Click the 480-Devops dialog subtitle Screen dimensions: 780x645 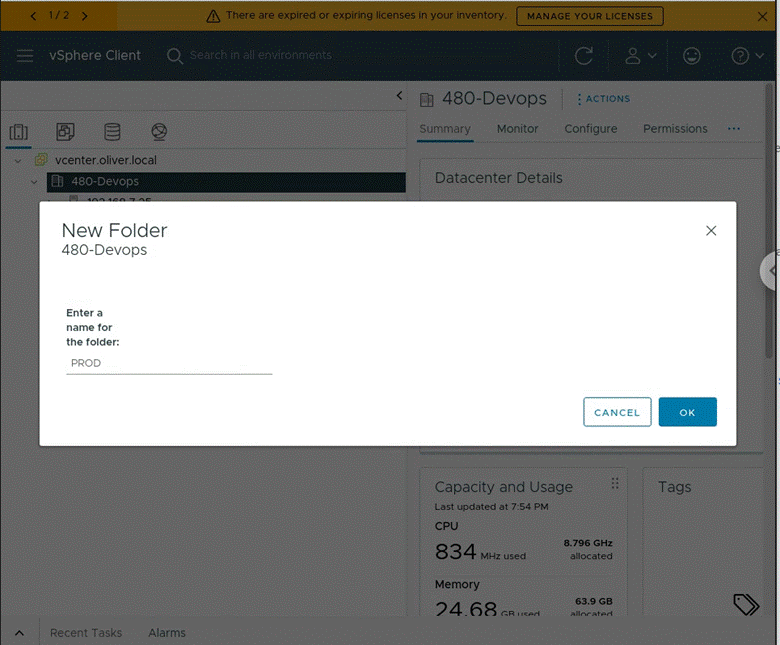(104, 250)
